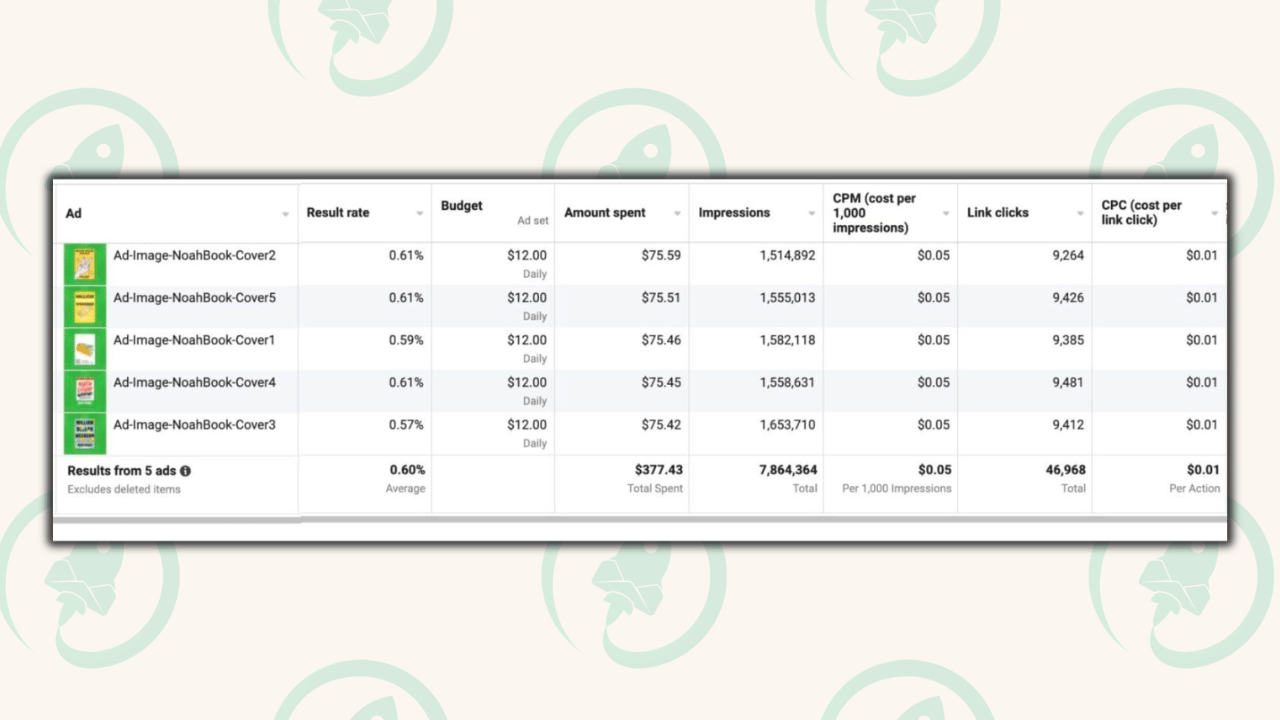
Task: Sort by the Link clicks header
Action: [998, 213]
